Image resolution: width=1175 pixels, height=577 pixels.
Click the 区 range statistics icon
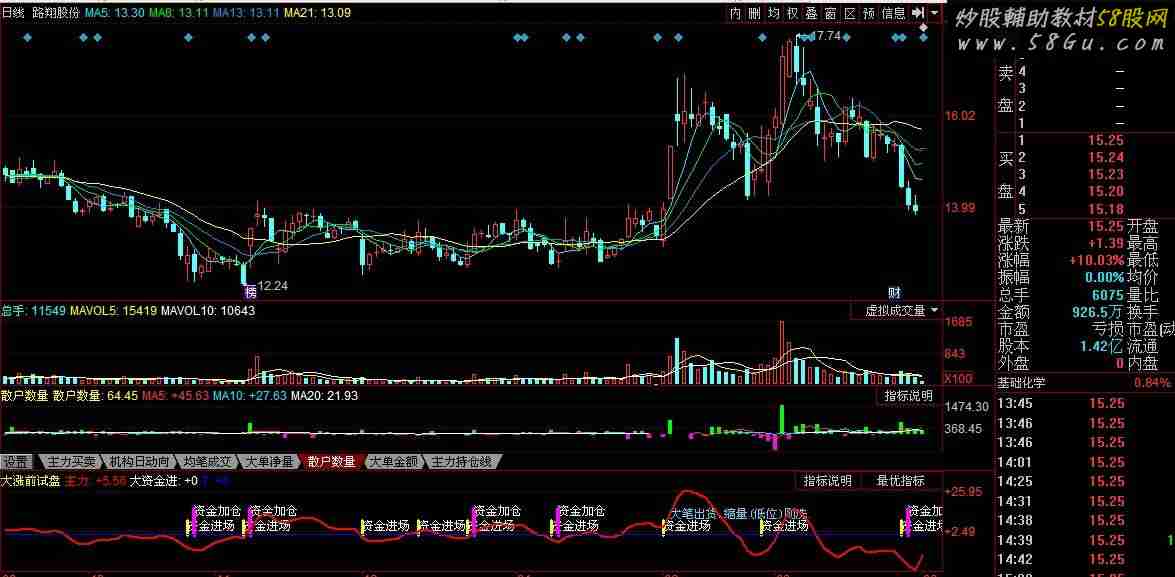pyautogui.click(x=850, y=13)
